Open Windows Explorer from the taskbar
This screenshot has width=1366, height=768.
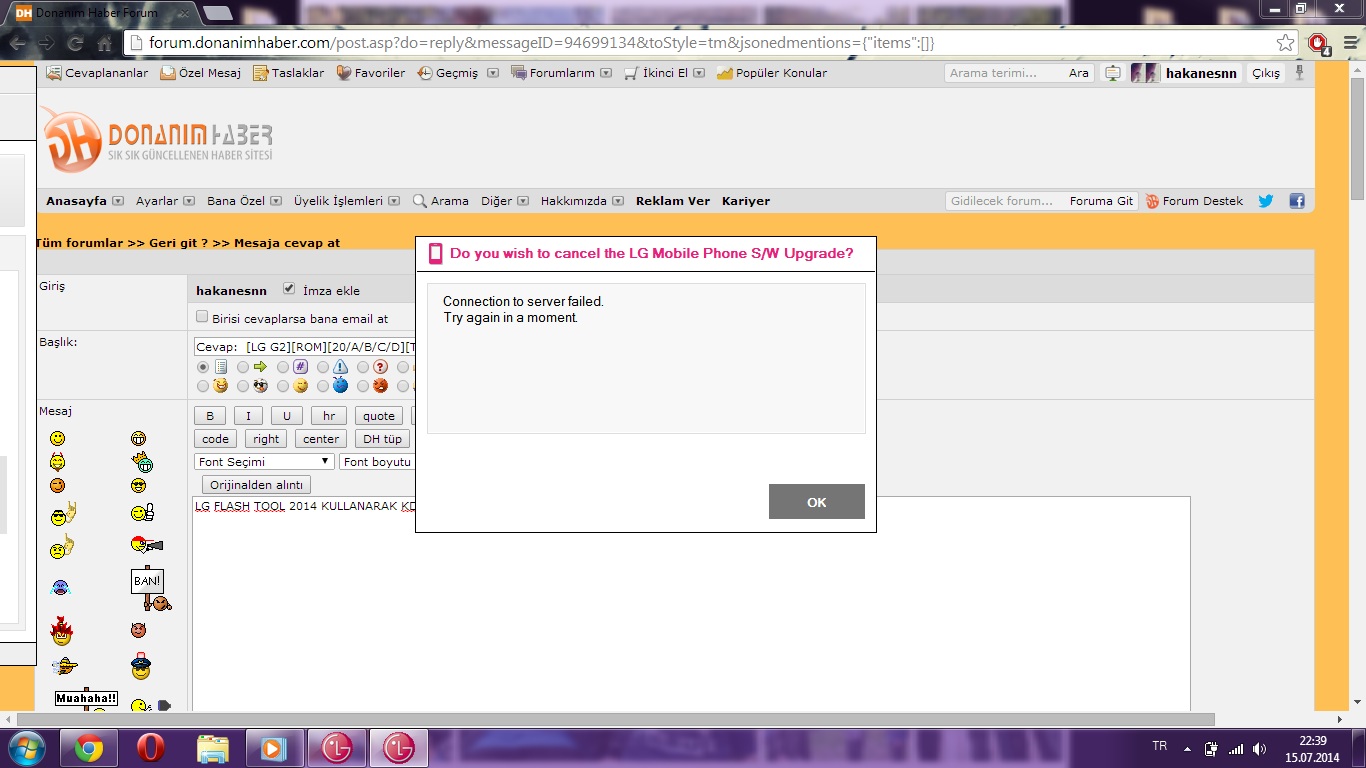pos(212,748)
